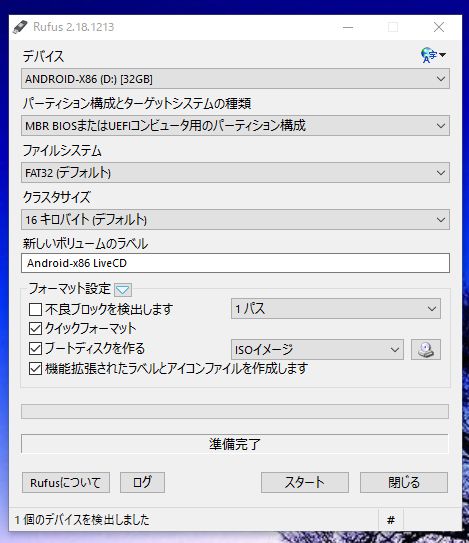Uncheck ブートディスクを作る checkbox
This screenshot has height=543, width=469.
click(x=35, y=349)
